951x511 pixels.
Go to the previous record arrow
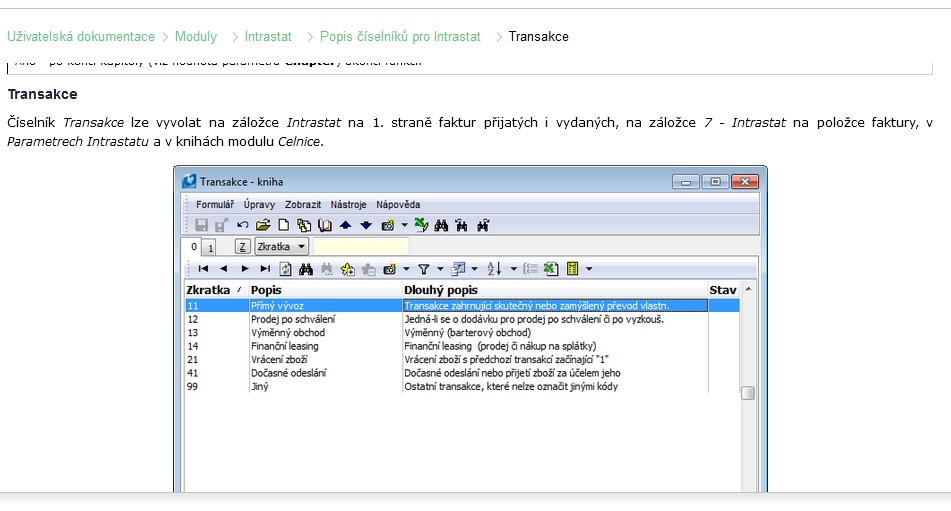coord(224,269)
